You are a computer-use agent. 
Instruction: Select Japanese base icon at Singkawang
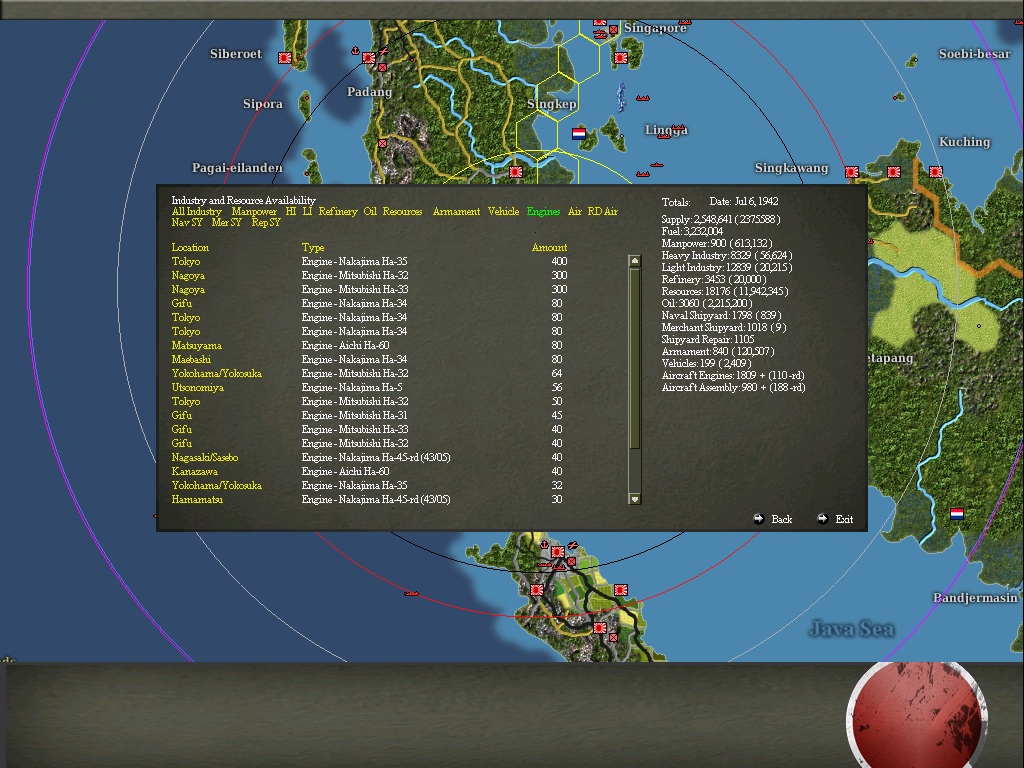[x=852, y=172]
